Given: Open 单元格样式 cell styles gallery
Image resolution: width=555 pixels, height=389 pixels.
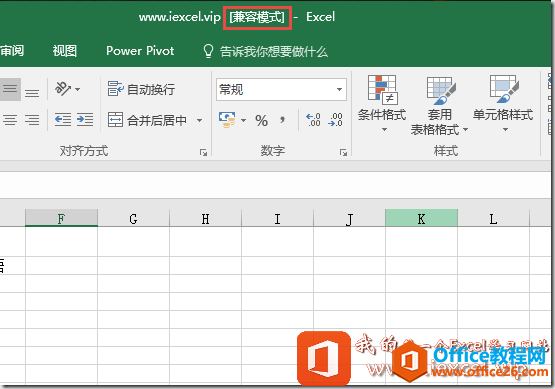Looking at the screenshot, I should point(503,104).
